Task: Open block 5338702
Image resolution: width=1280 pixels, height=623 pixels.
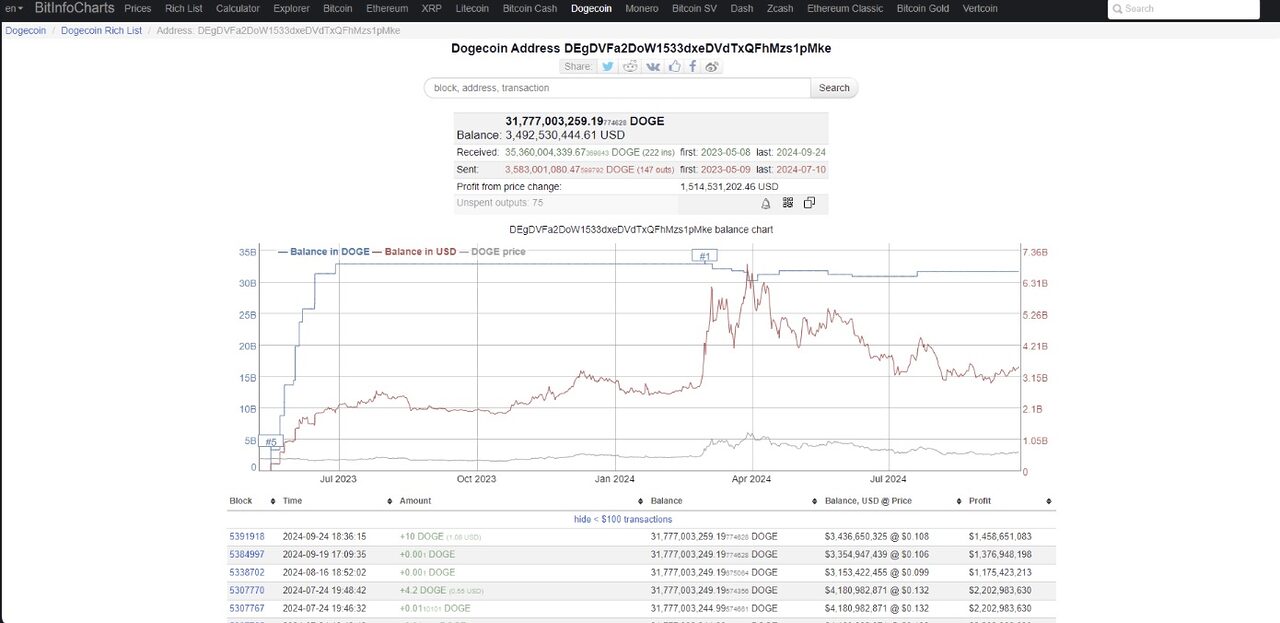Action: tap(247, 573)
